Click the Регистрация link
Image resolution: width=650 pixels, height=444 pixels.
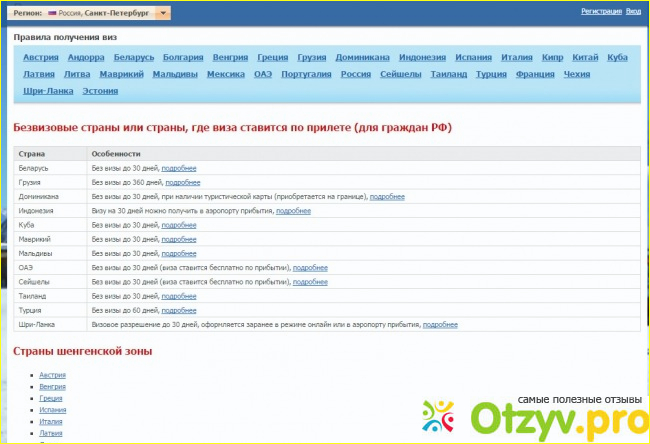[601, 11]
